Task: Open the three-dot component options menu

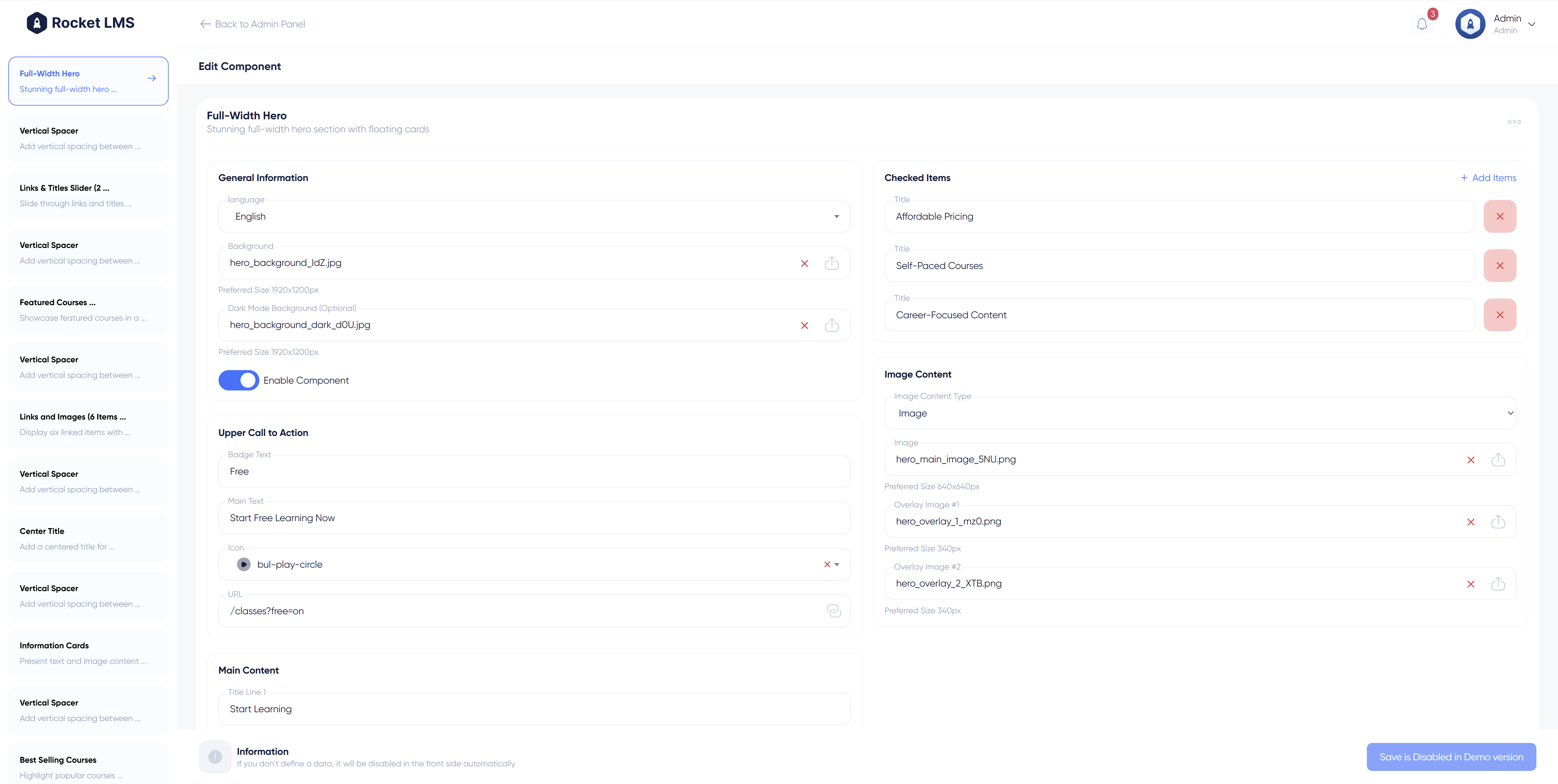Action: (x=1514, y=121)
